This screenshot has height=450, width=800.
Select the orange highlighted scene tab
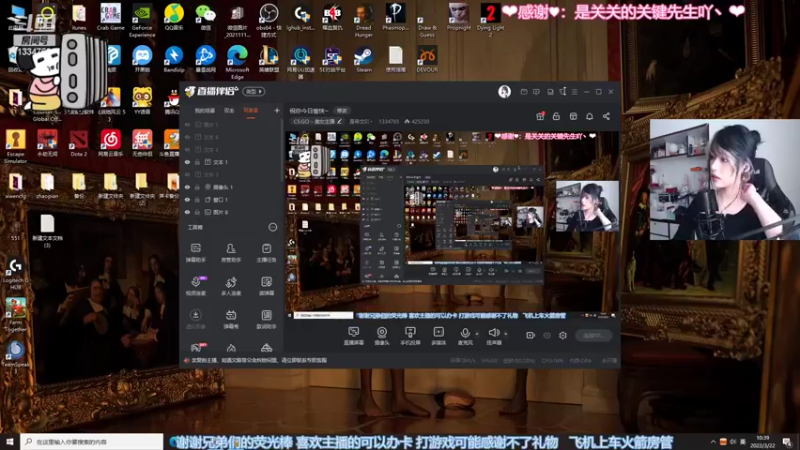(x=251, y=111)
